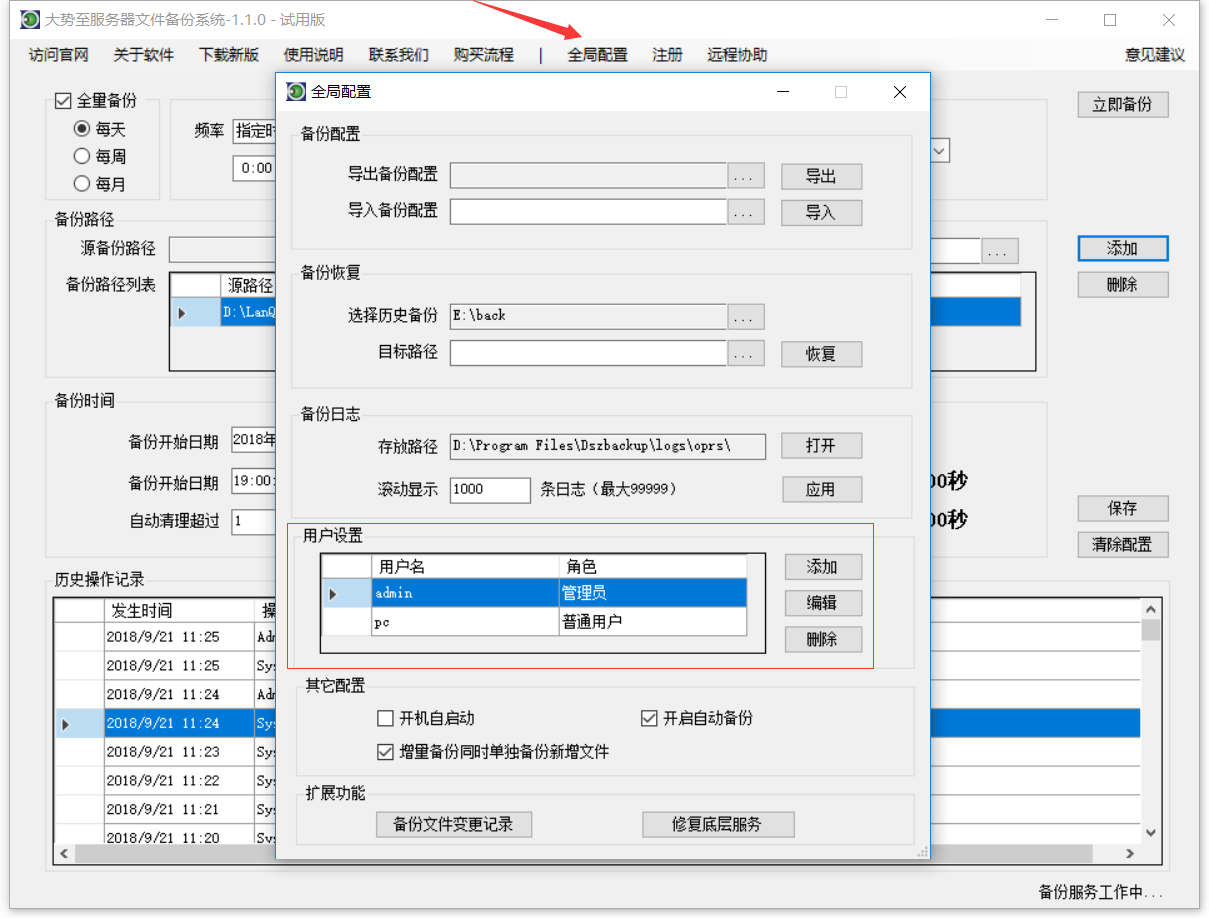Open the 关于软件 menu
The image size is (1209, 918).
pyautogui.click(x=143, y=55)
